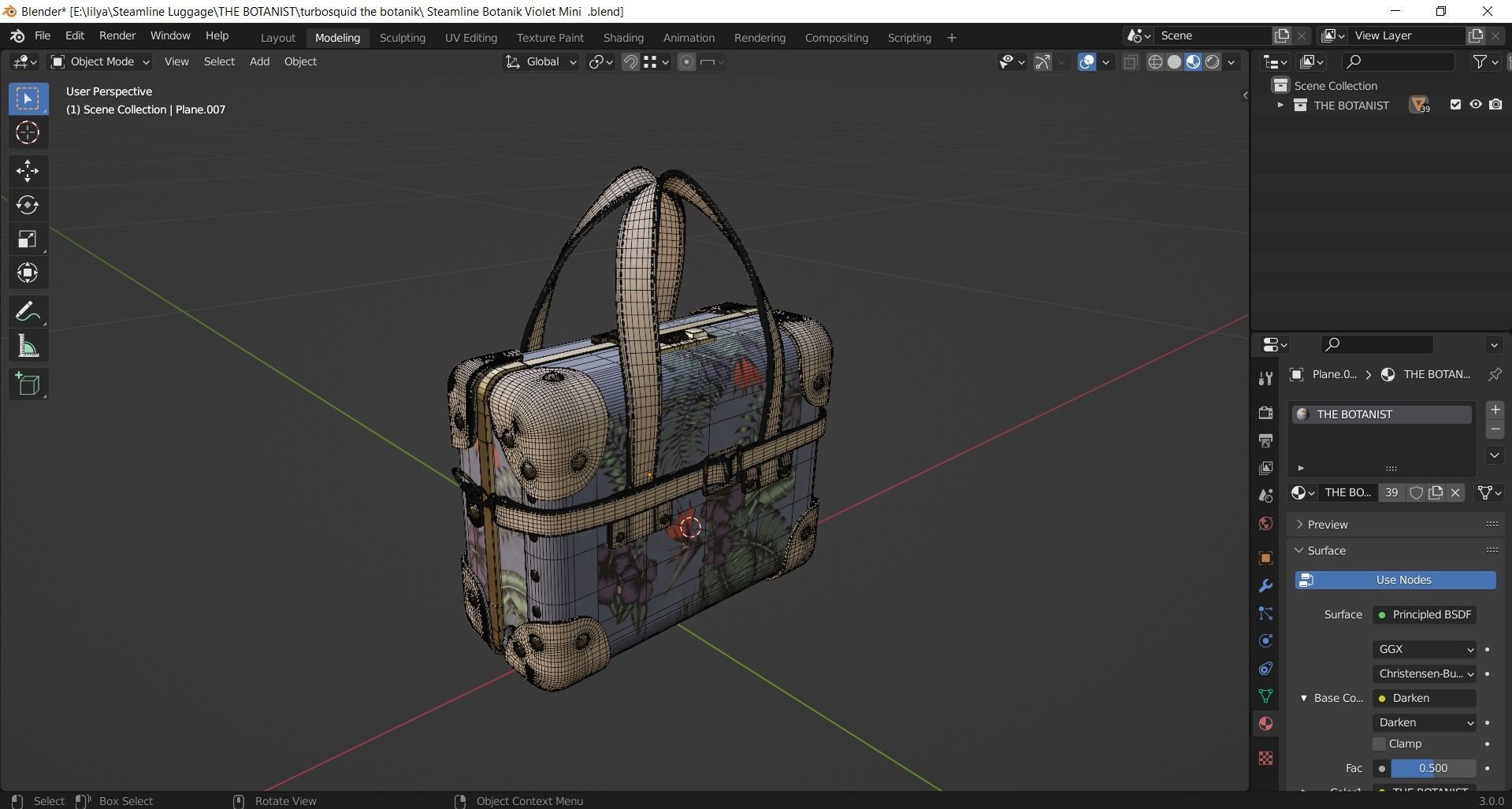Open the Global transform orientation dropdown
The image size is (1512, 809).
541,61
